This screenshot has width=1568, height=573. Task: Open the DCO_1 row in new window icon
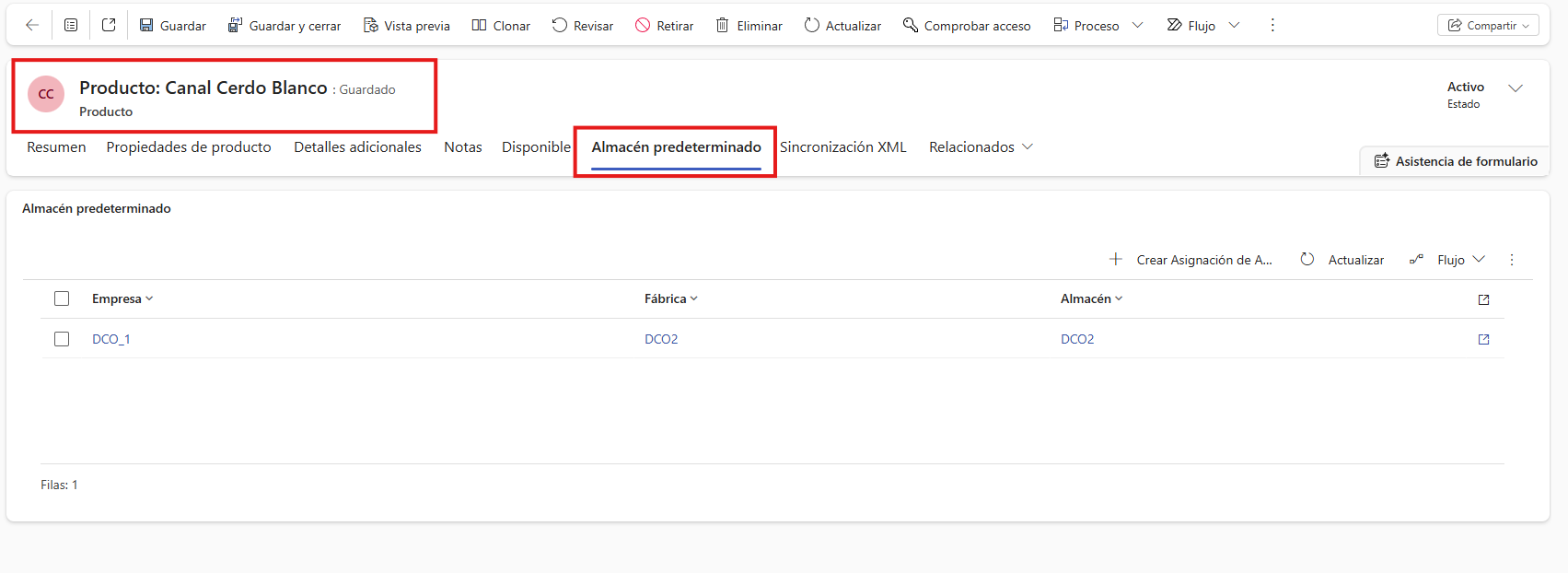point(1483,339)
